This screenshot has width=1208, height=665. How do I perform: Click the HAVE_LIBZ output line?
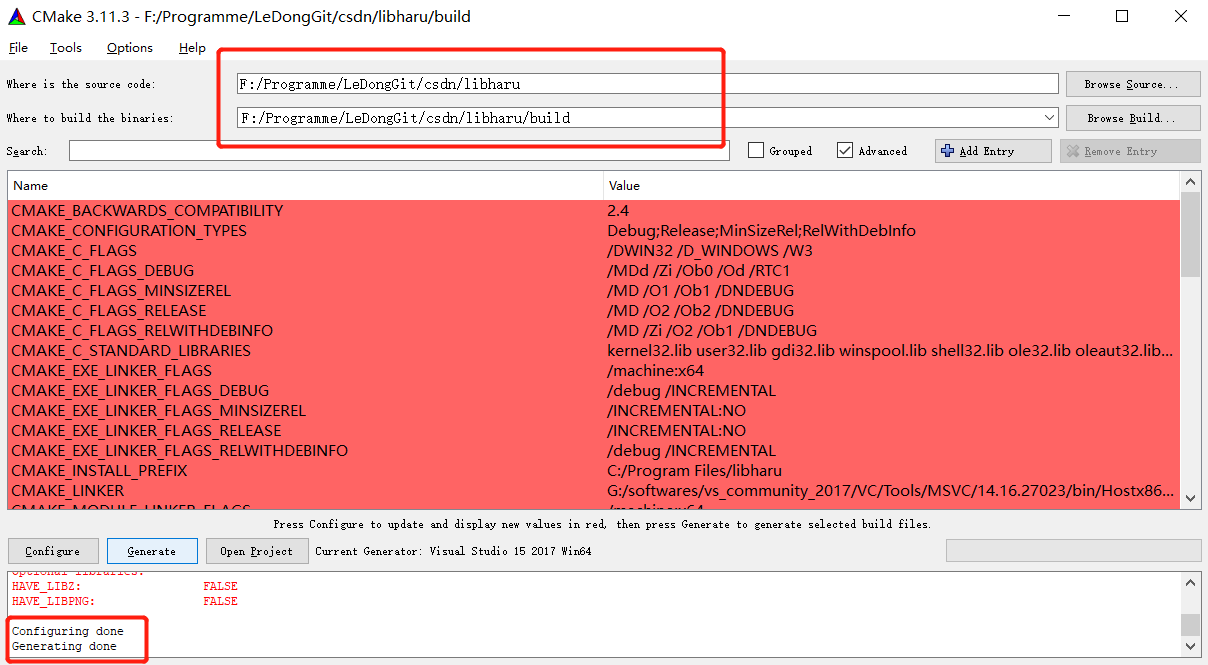tap(125, 586)
